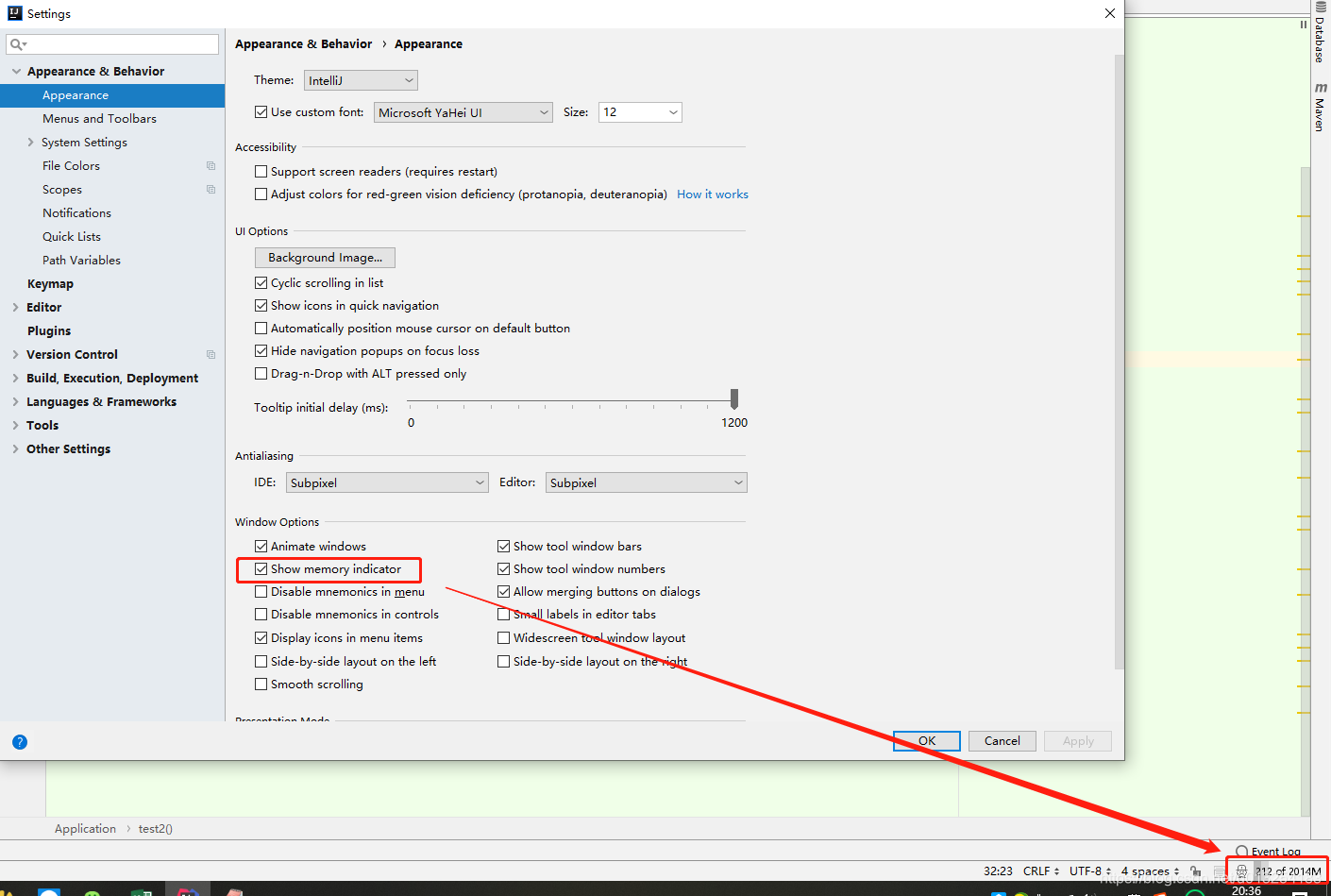Open the Event Log

(x=1268, y=852)
